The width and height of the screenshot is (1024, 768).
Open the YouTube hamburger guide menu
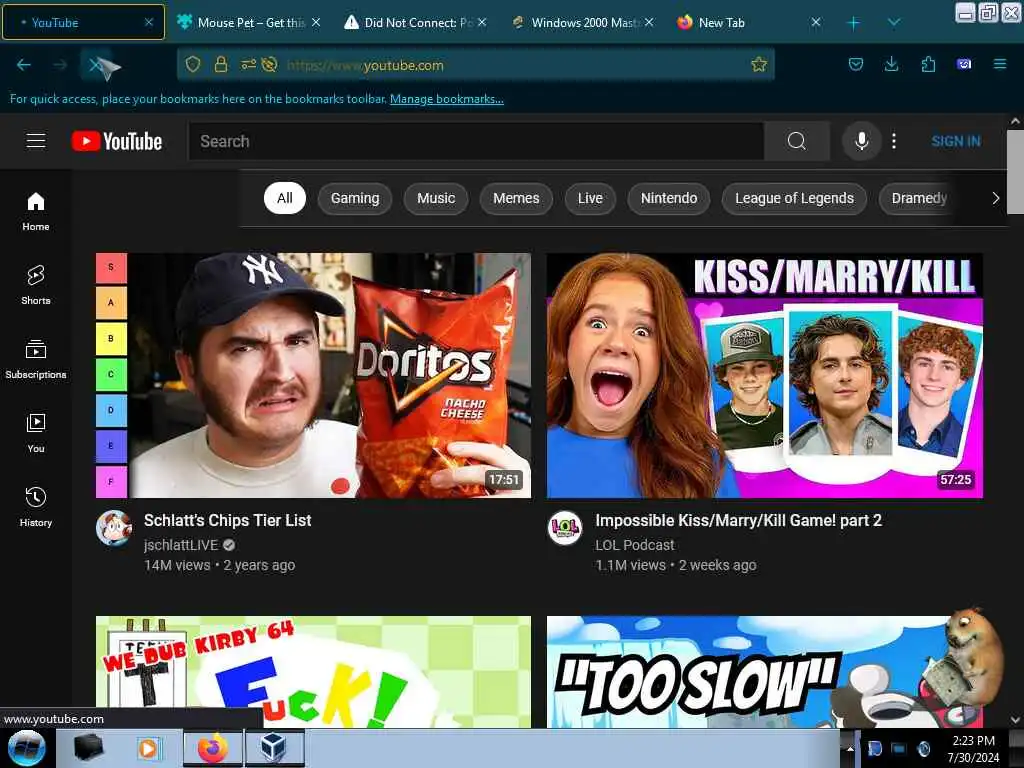tap(36, 141)
